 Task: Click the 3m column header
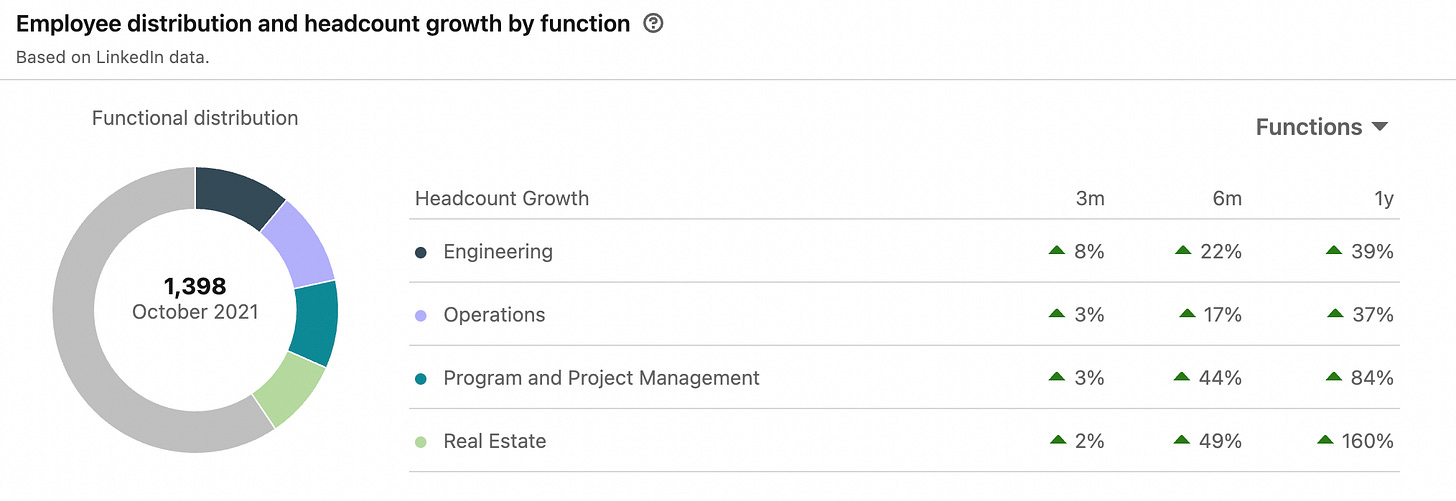coord(1090,198)
